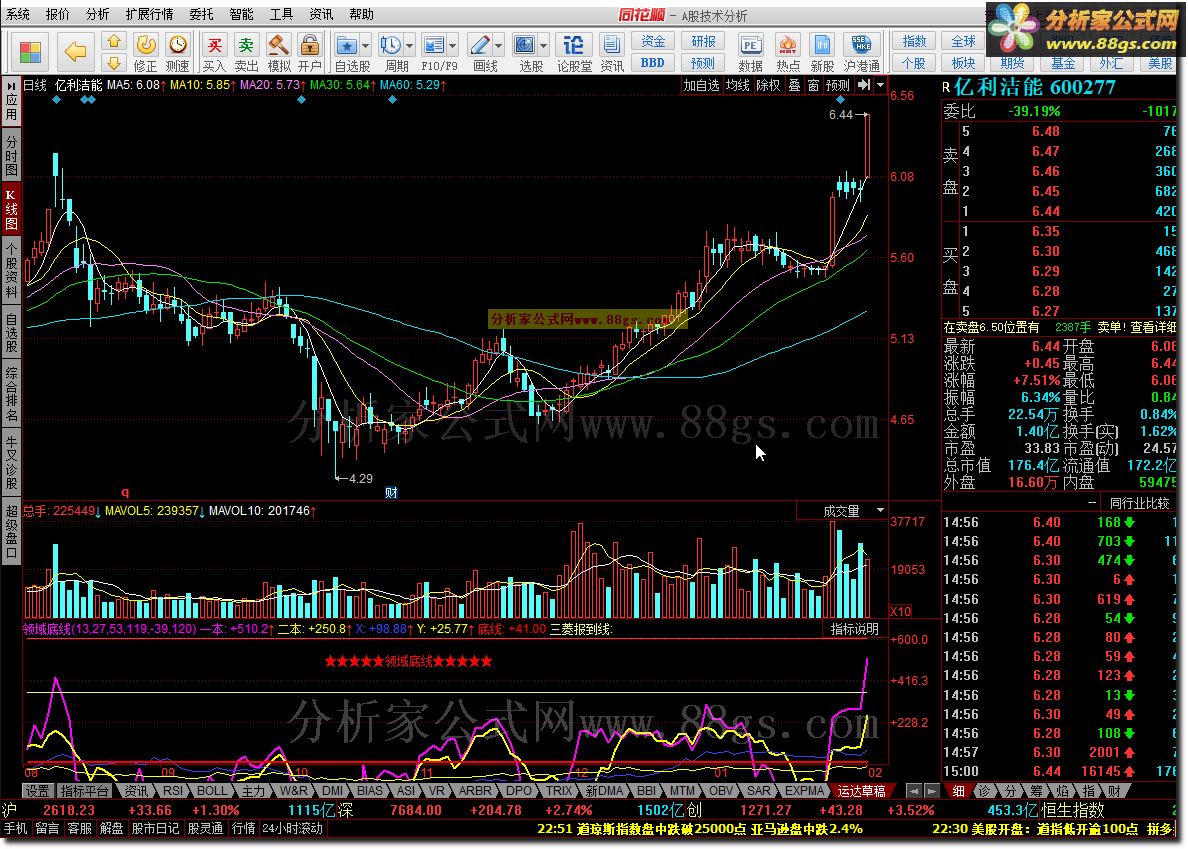Toggle the 叠 overlay option
This screenshot has height=849, width=1188.
794,85
